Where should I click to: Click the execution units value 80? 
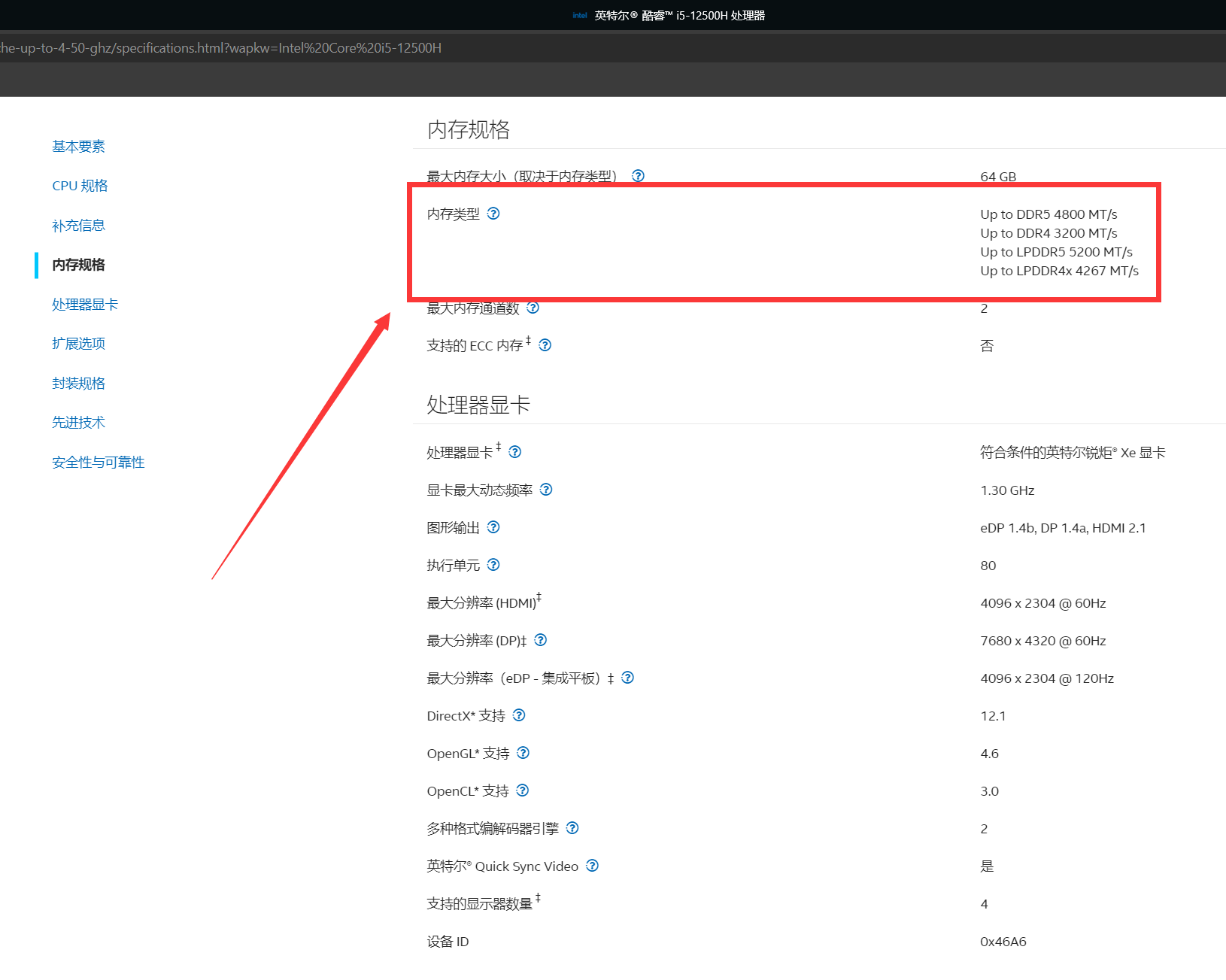(988, 566)
